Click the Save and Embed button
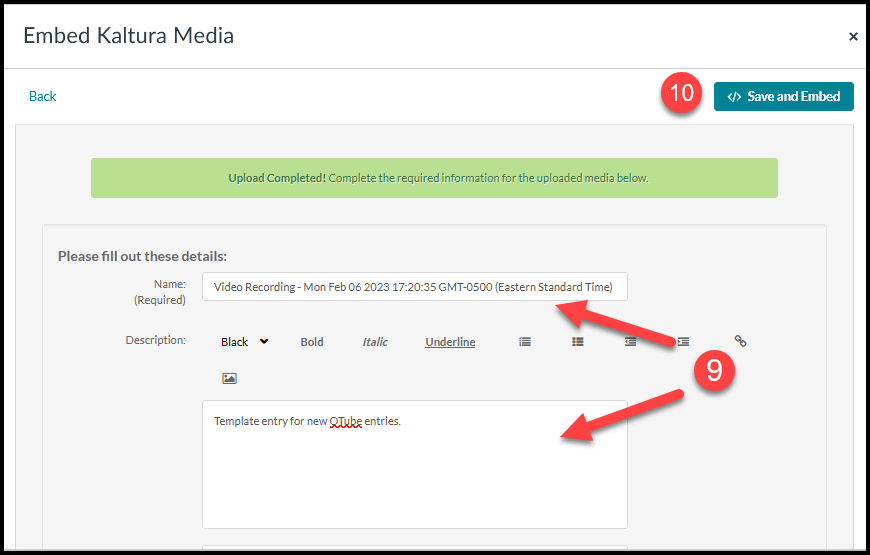This screenshot has width=870, height=555. [783, 97]
